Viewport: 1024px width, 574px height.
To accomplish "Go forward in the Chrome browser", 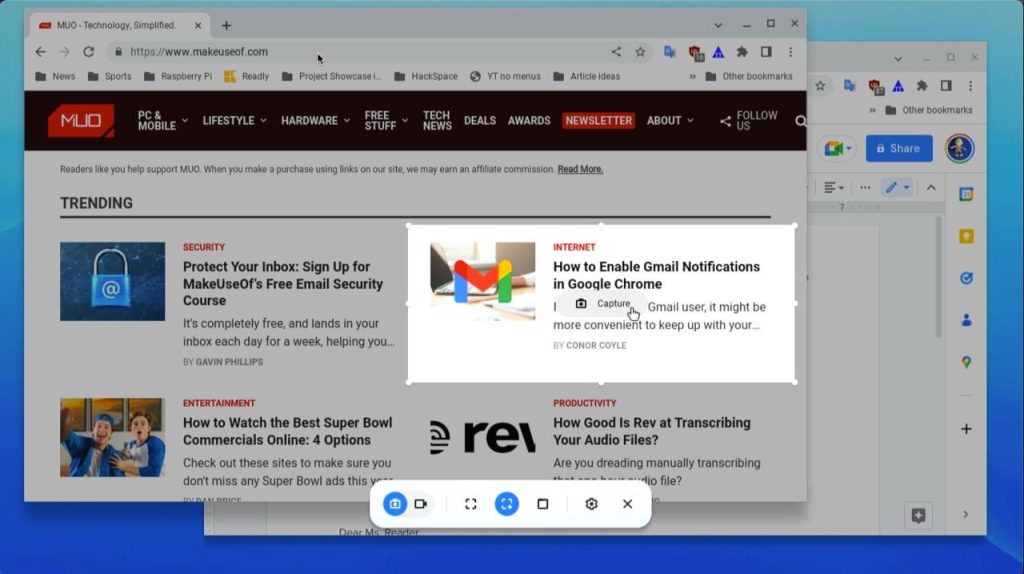I will [65, 52].
